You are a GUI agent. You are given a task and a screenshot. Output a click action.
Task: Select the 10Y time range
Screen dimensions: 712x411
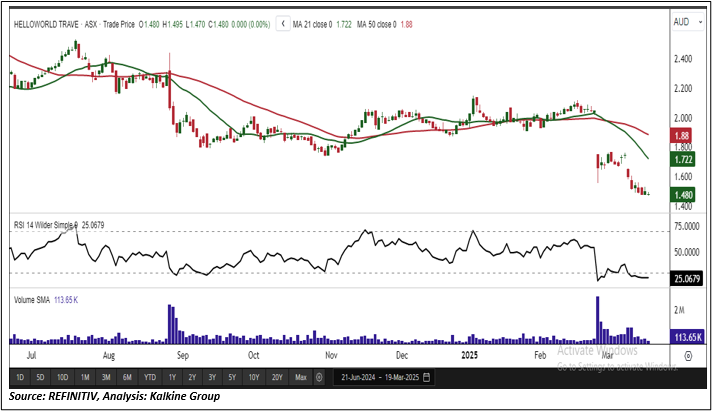pos(254,377)
